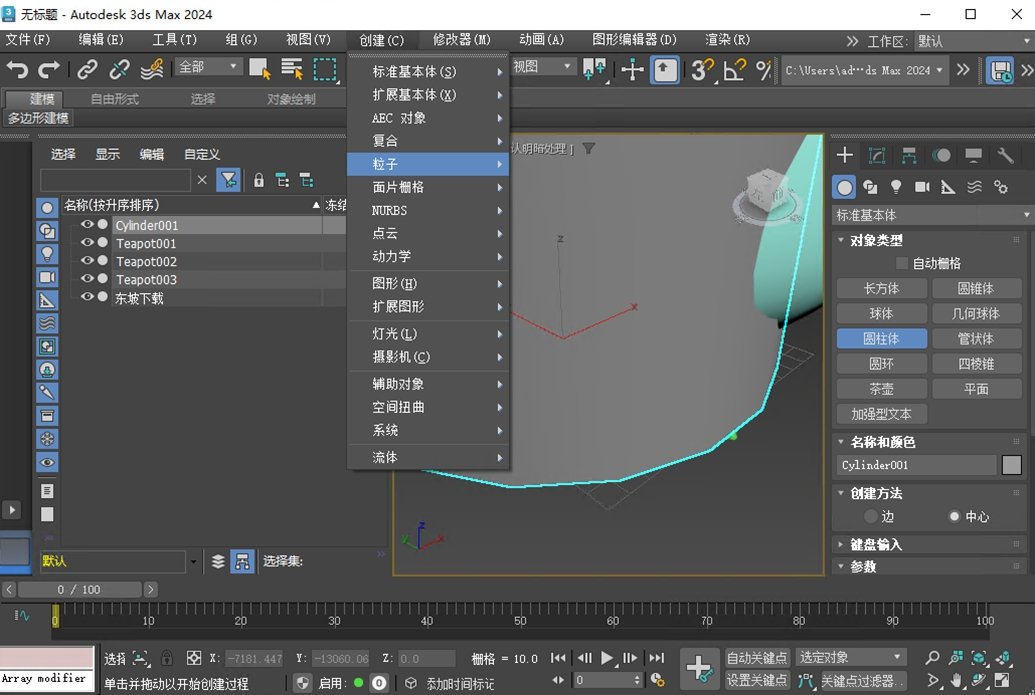Open the 修改器(M) menu
The image size is (1035, 695).
(461, 40)
